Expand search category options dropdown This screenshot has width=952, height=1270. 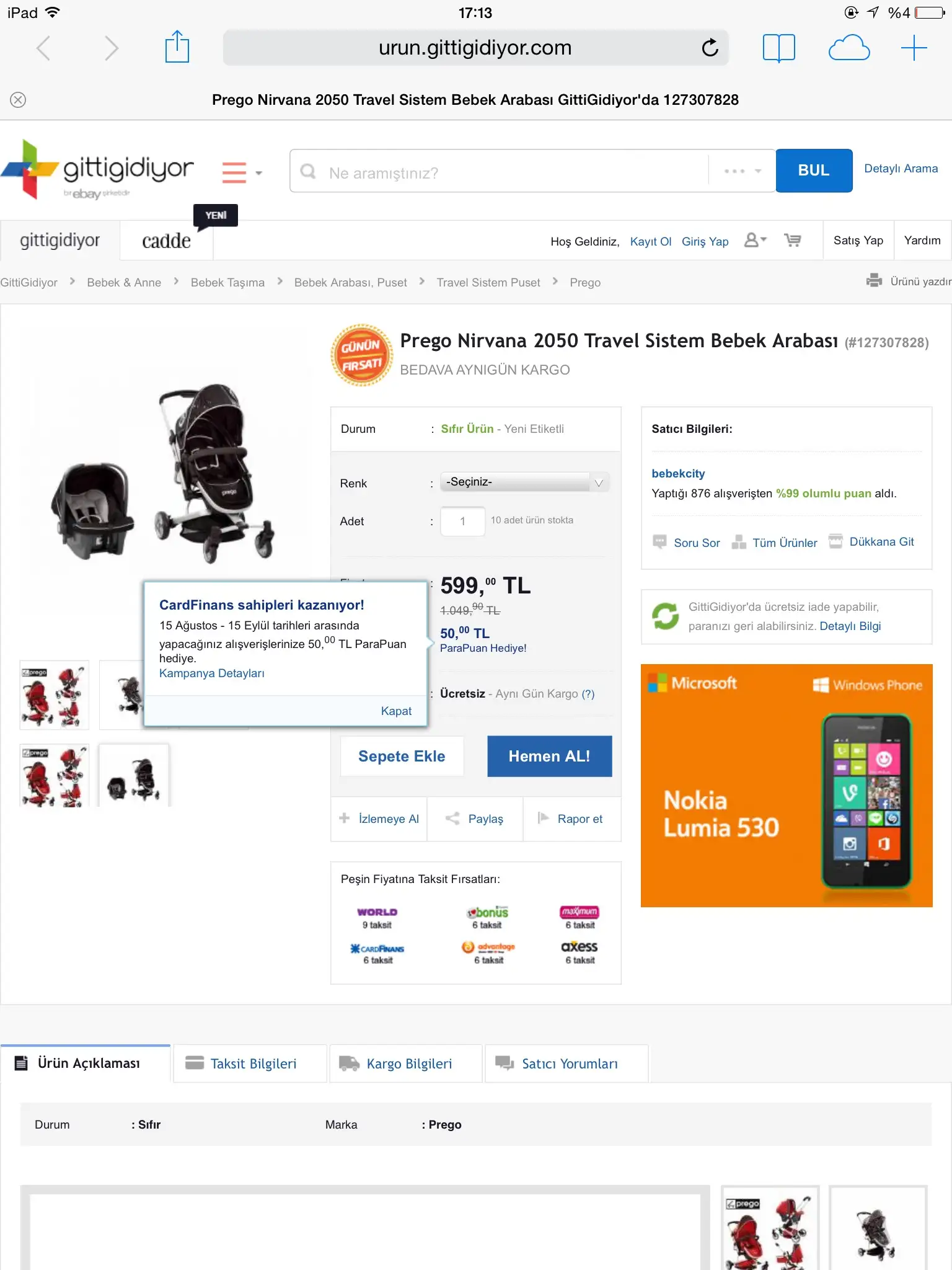pyautogui.click(x=742, y=171)
